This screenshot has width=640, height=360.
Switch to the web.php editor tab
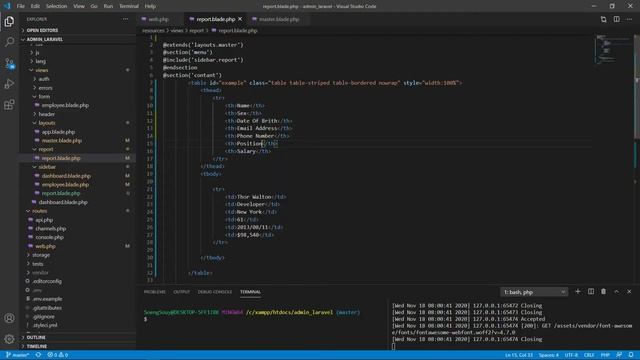pyautogui.click(x=158, y=19)
